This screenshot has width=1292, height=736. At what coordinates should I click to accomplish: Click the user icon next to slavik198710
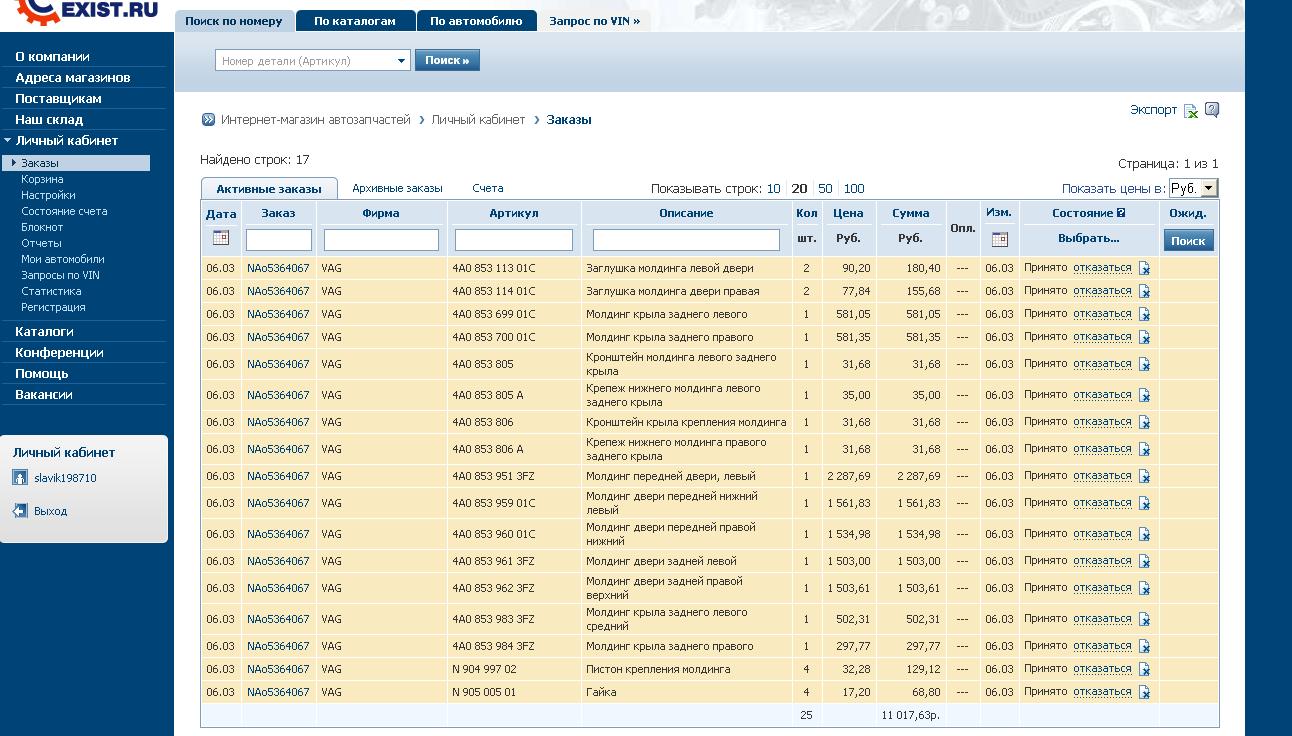point(20,478)
